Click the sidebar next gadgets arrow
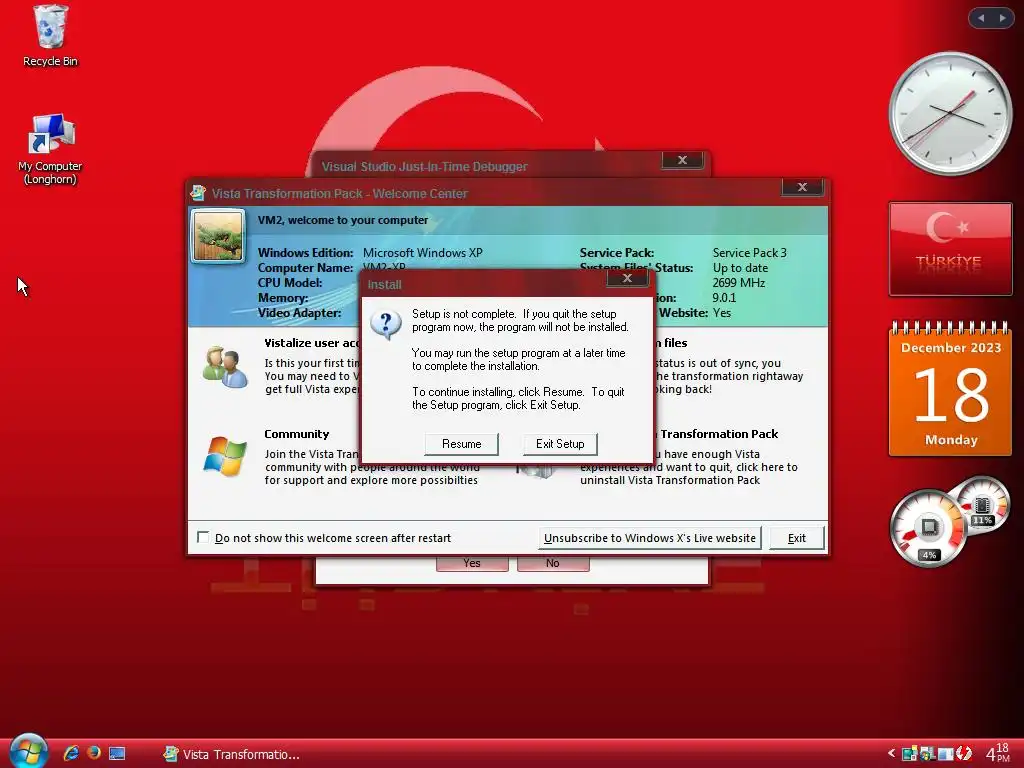The width and height of the screenshot is (1024, 768). [x=1002, y=18]
